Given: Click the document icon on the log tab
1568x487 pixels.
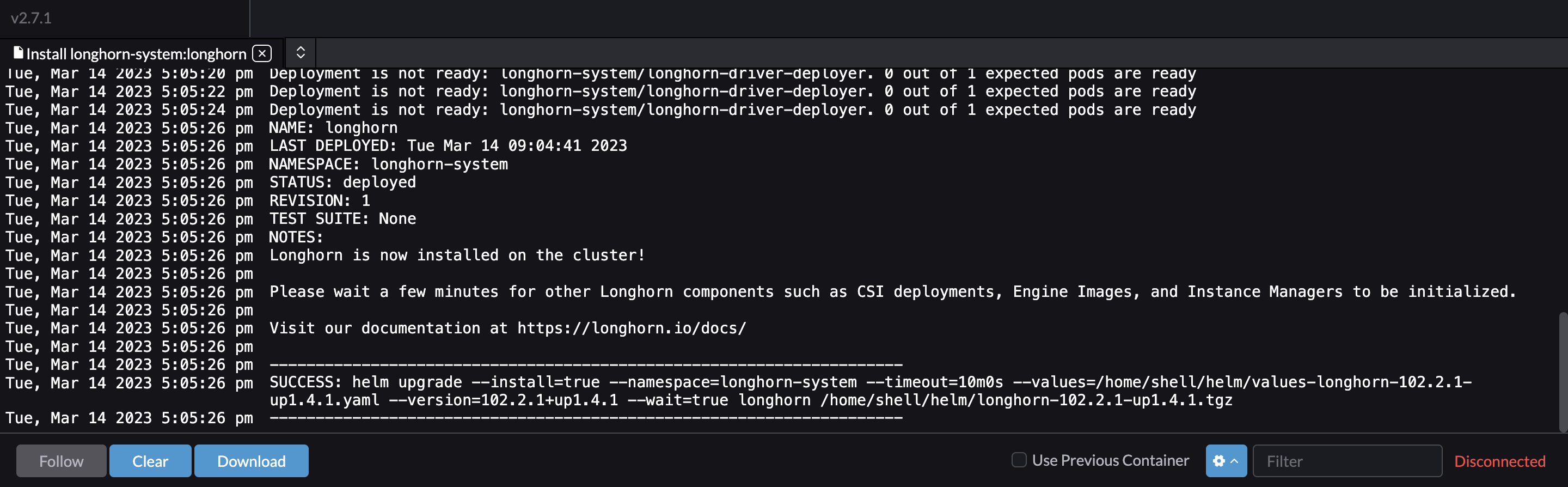Looking at the screenshot, I should click(x=19, y=52).
